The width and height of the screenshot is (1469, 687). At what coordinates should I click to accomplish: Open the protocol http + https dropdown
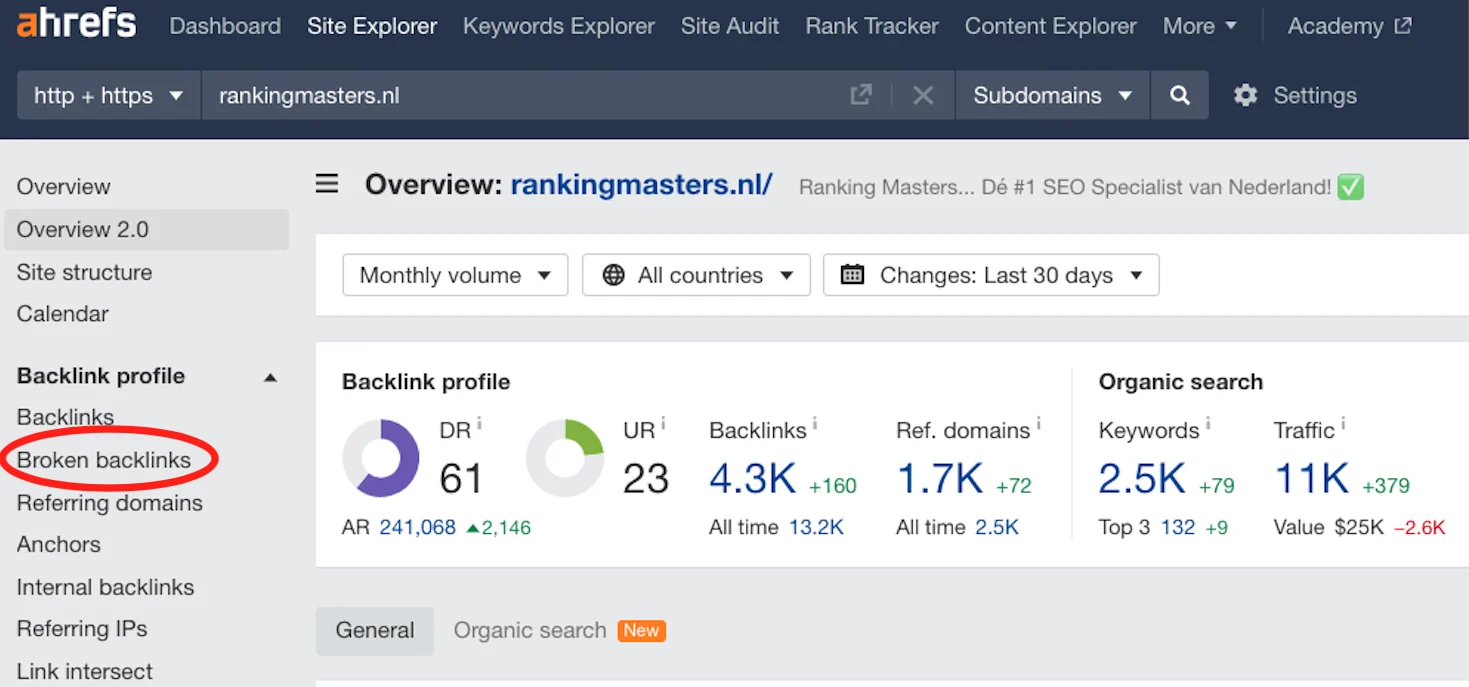click(x=109, y=95)
